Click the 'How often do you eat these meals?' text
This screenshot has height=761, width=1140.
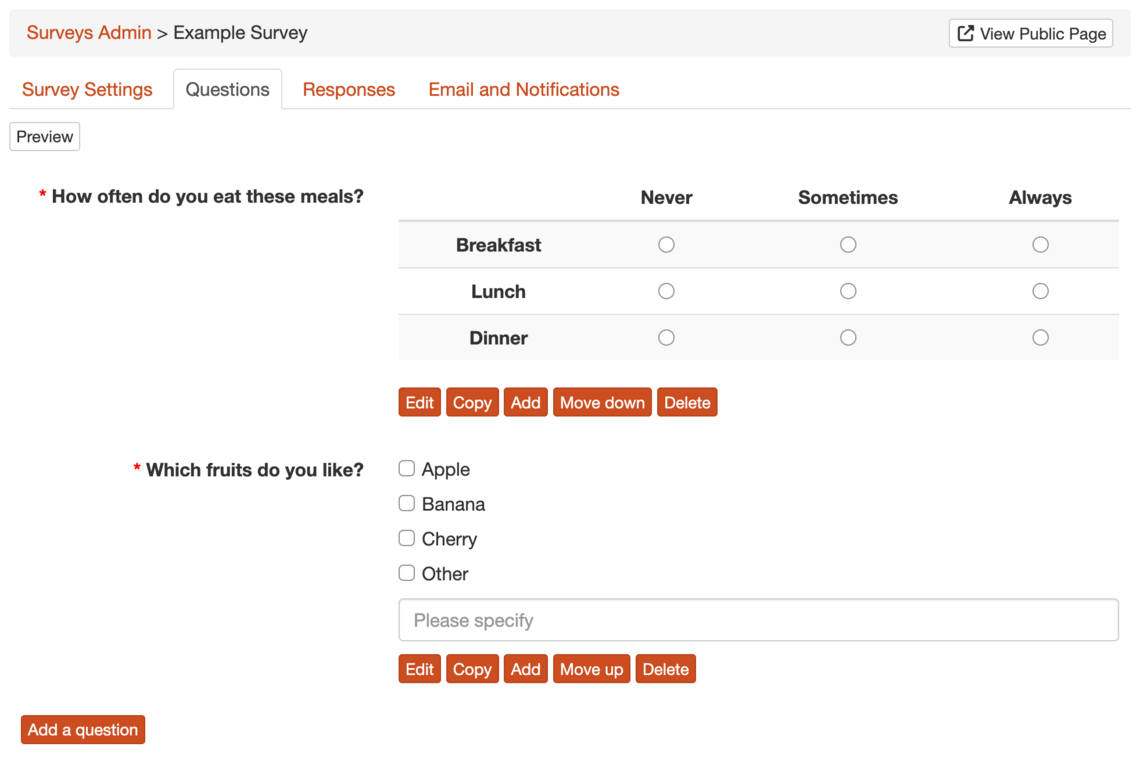207,197
